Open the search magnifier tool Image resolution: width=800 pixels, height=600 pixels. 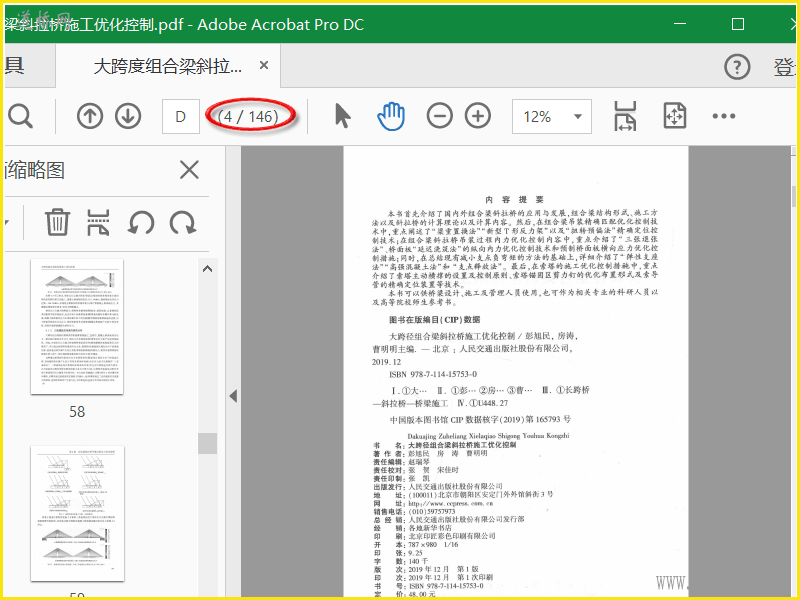[20, 117]
